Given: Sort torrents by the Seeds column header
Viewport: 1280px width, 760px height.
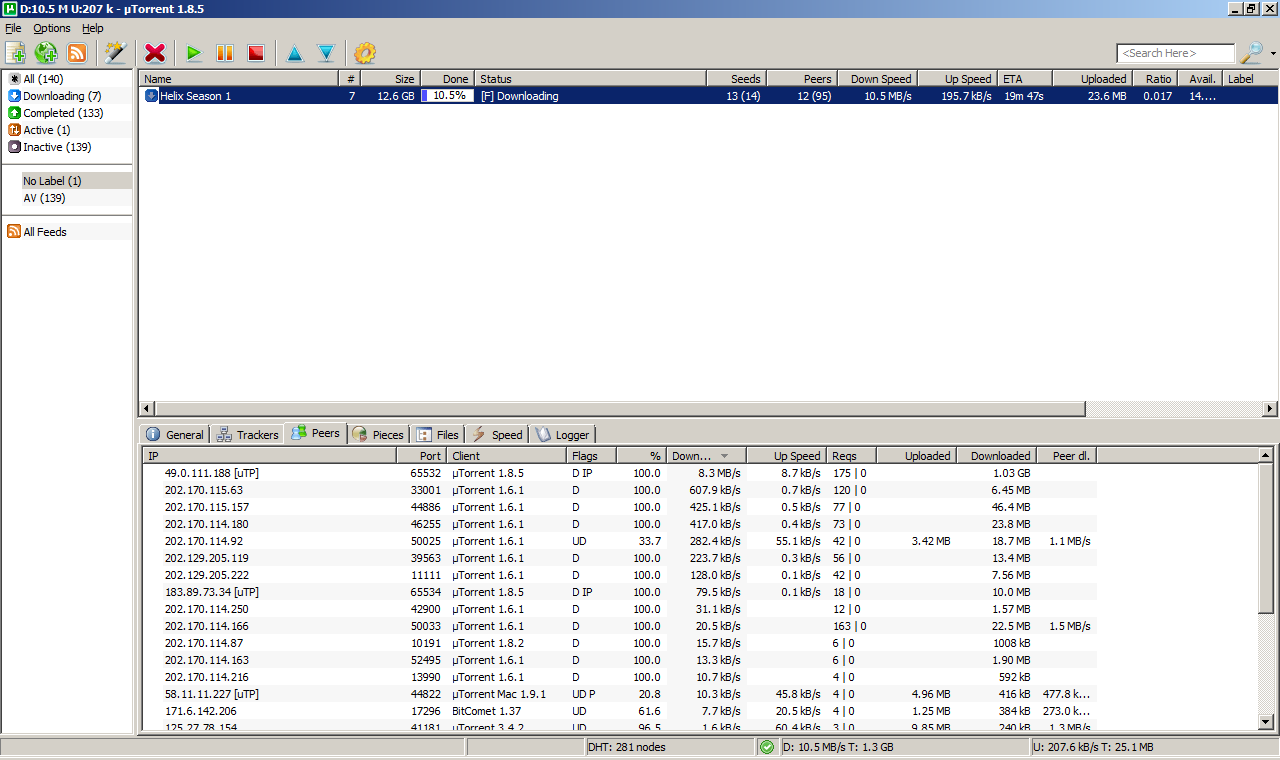Looking at the screenshot, I should (x=736, y=79).
